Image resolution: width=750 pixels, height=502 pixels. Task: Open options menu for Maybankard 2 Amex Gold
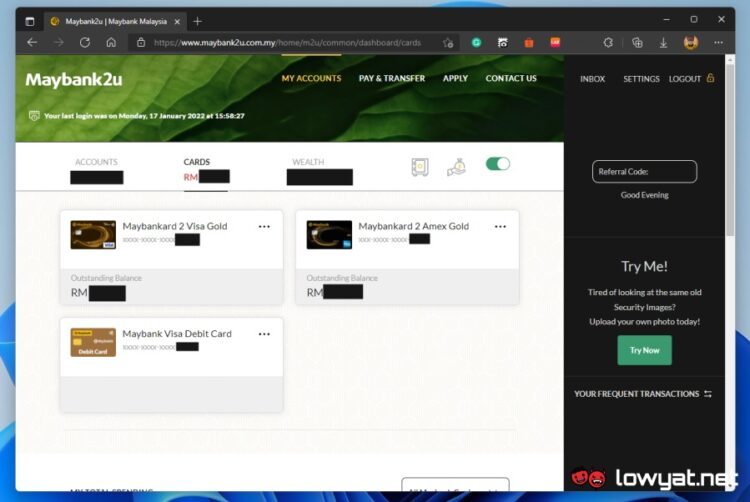point(500,227)
